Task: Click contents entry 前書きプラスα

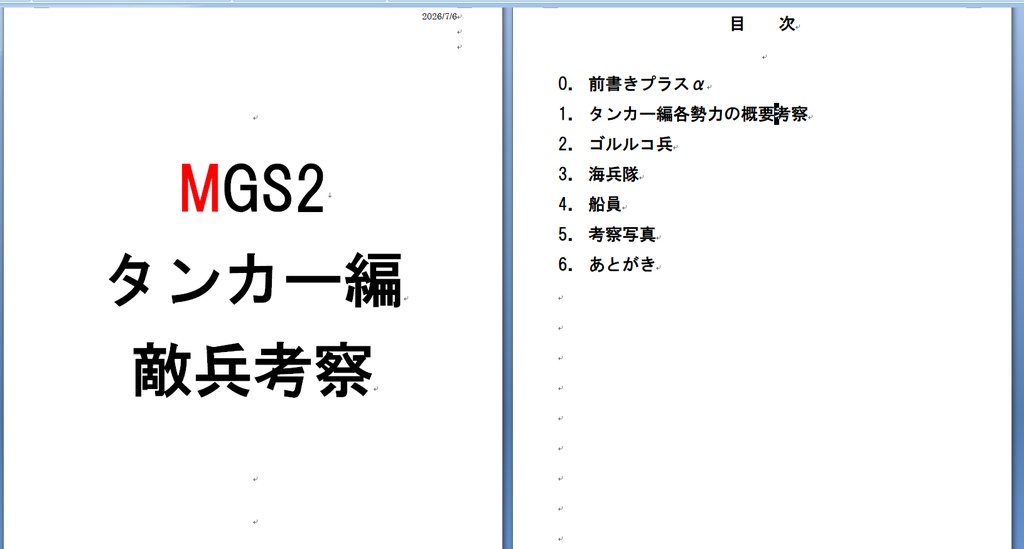Action: [646, 84]
